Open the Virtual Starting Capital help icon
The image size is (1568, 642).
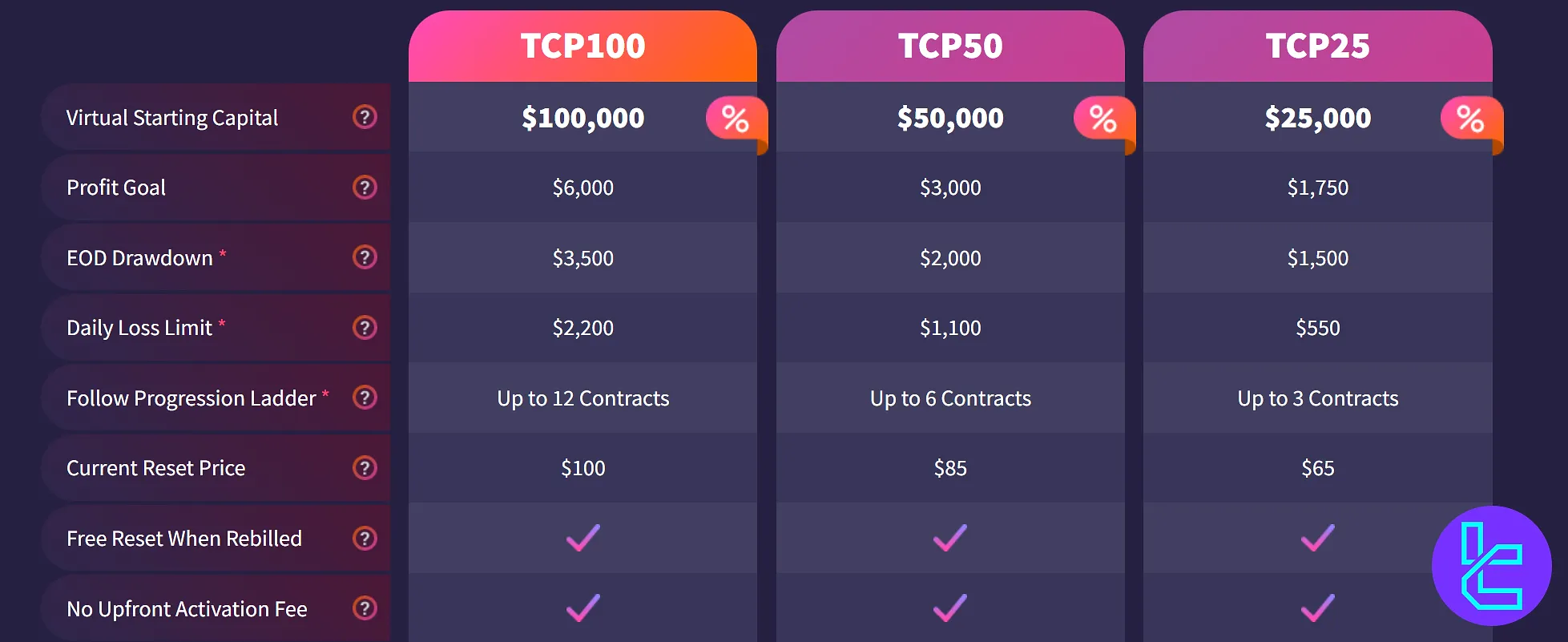pos(365,117)
